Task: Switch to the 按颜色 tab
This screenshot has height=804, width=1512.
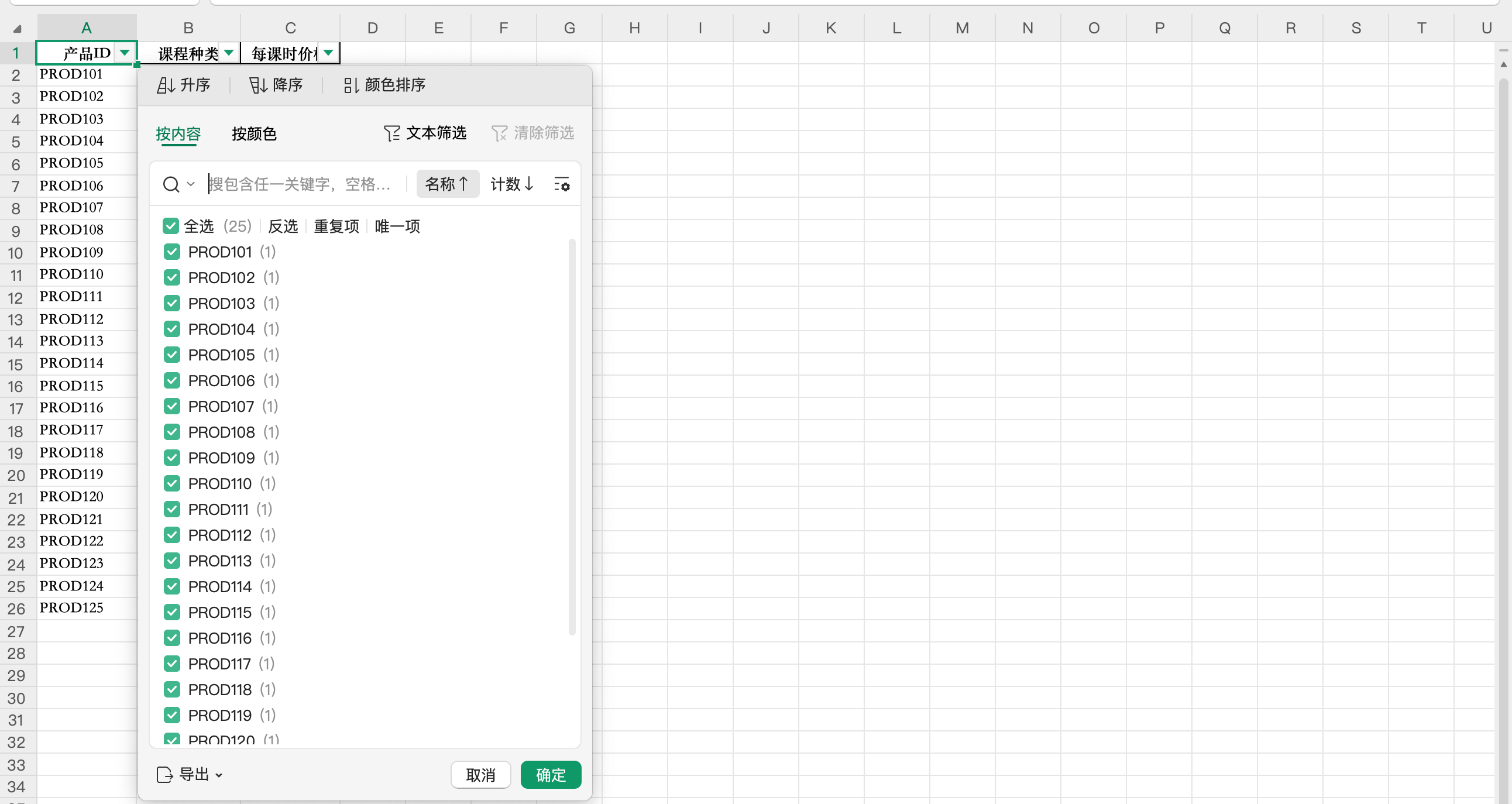Action: [x=253, y=135]
